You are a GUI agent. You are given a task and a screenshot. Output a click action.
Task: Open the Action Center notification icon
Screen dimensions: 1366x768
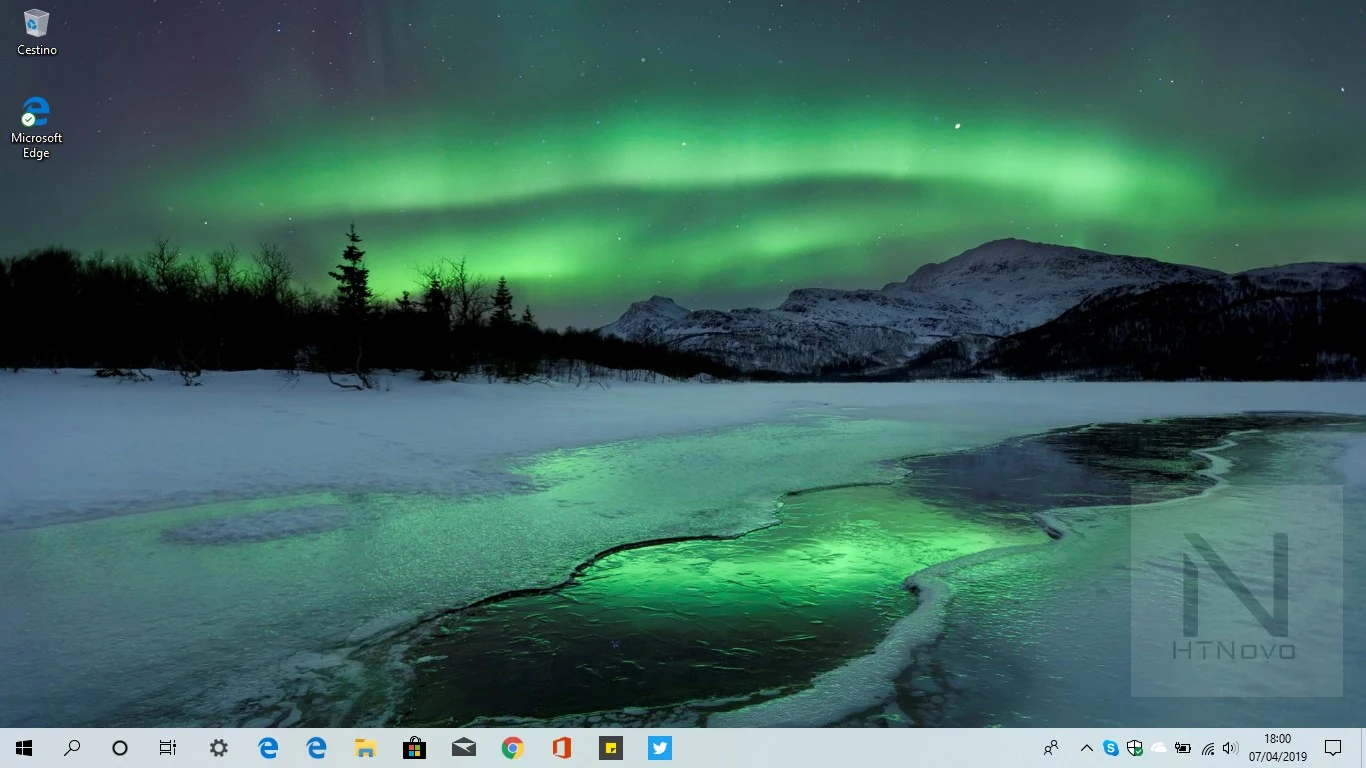tap(1333, 748)
